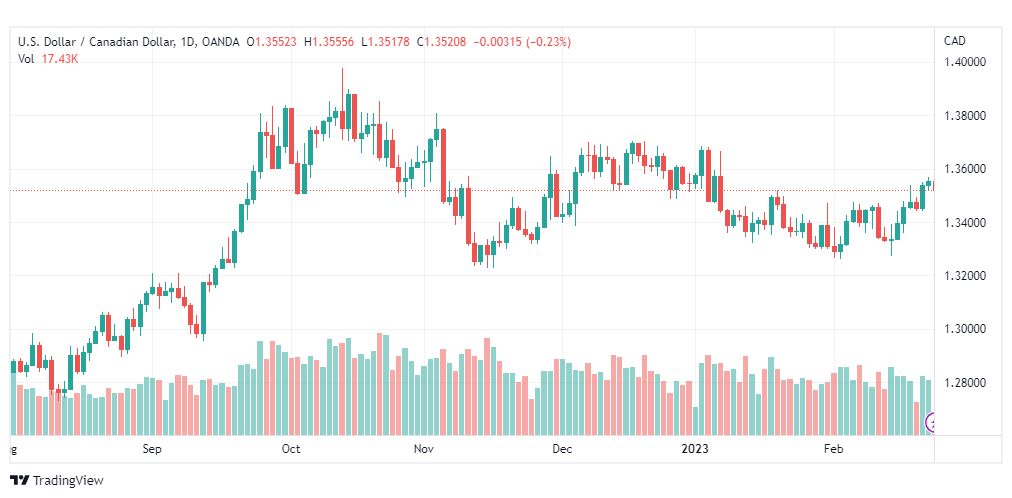
Task: Select the 2023 marker on time axis
Action: (x=696, y=449)
